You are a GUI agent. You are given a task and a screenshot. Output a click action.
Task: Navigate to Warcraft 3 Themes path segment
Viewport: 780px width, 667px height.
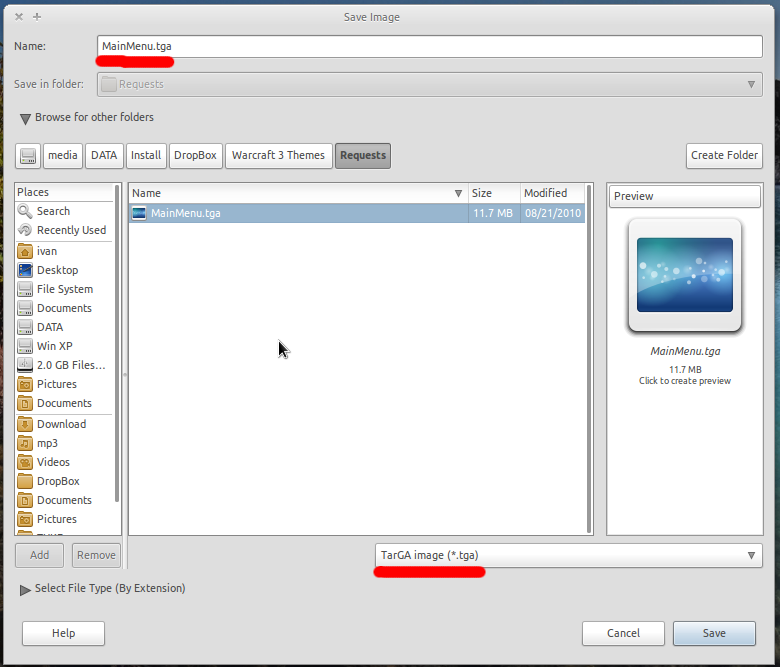click(x=279, y=156)
